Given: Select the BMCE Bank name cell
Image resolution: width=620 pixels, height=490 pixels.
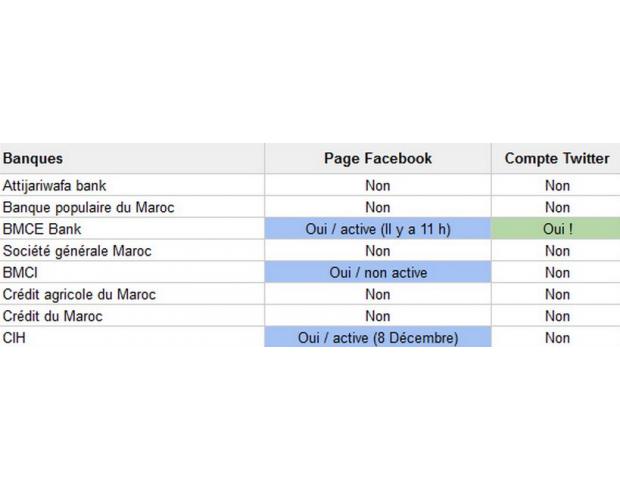Looking at the screenshot, I should coord(42,230).
